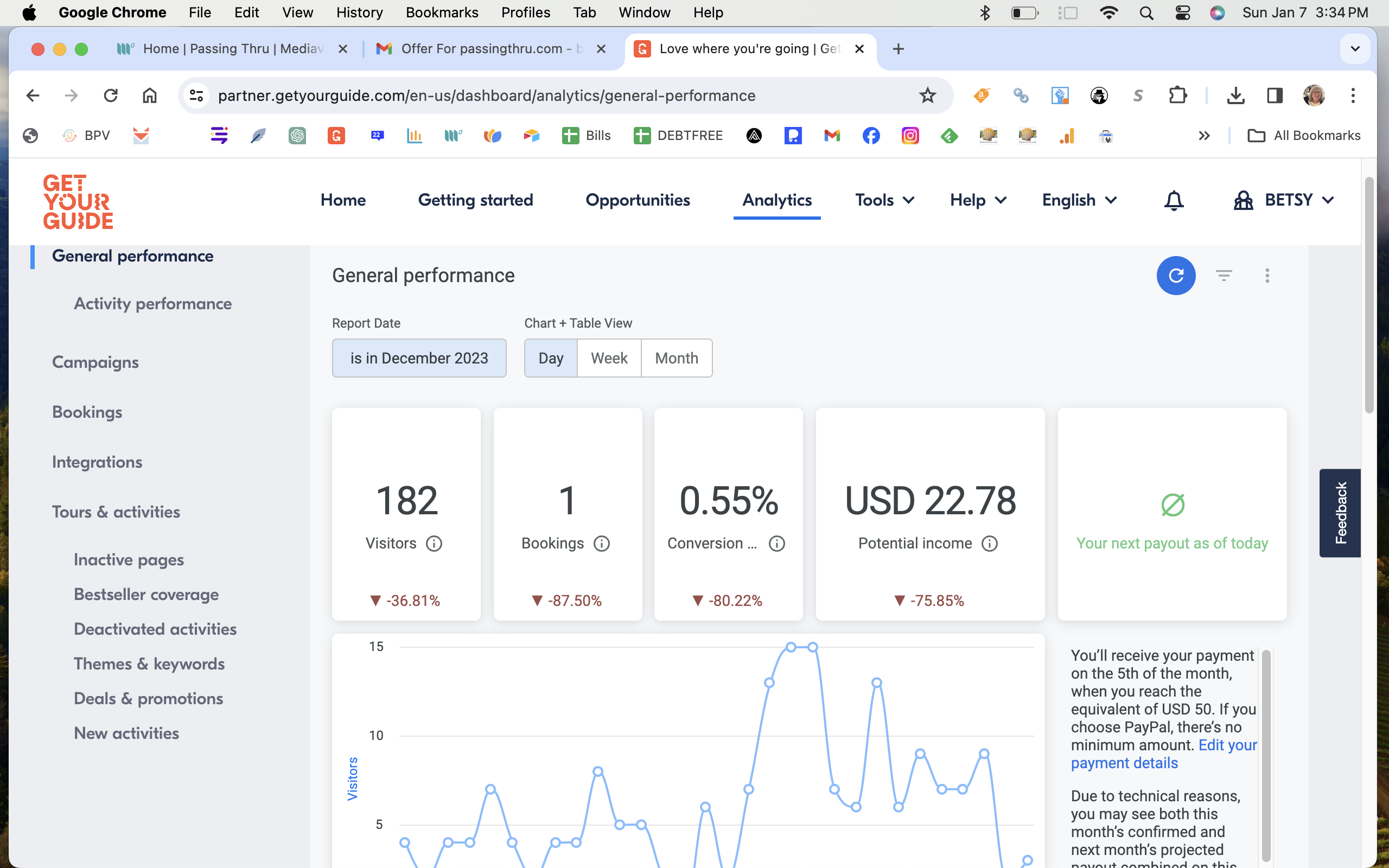The height and width of the screenshot is (868, 1389).
Task: Open the Instagram bookmark icon
Action: (x=910, y=136)
